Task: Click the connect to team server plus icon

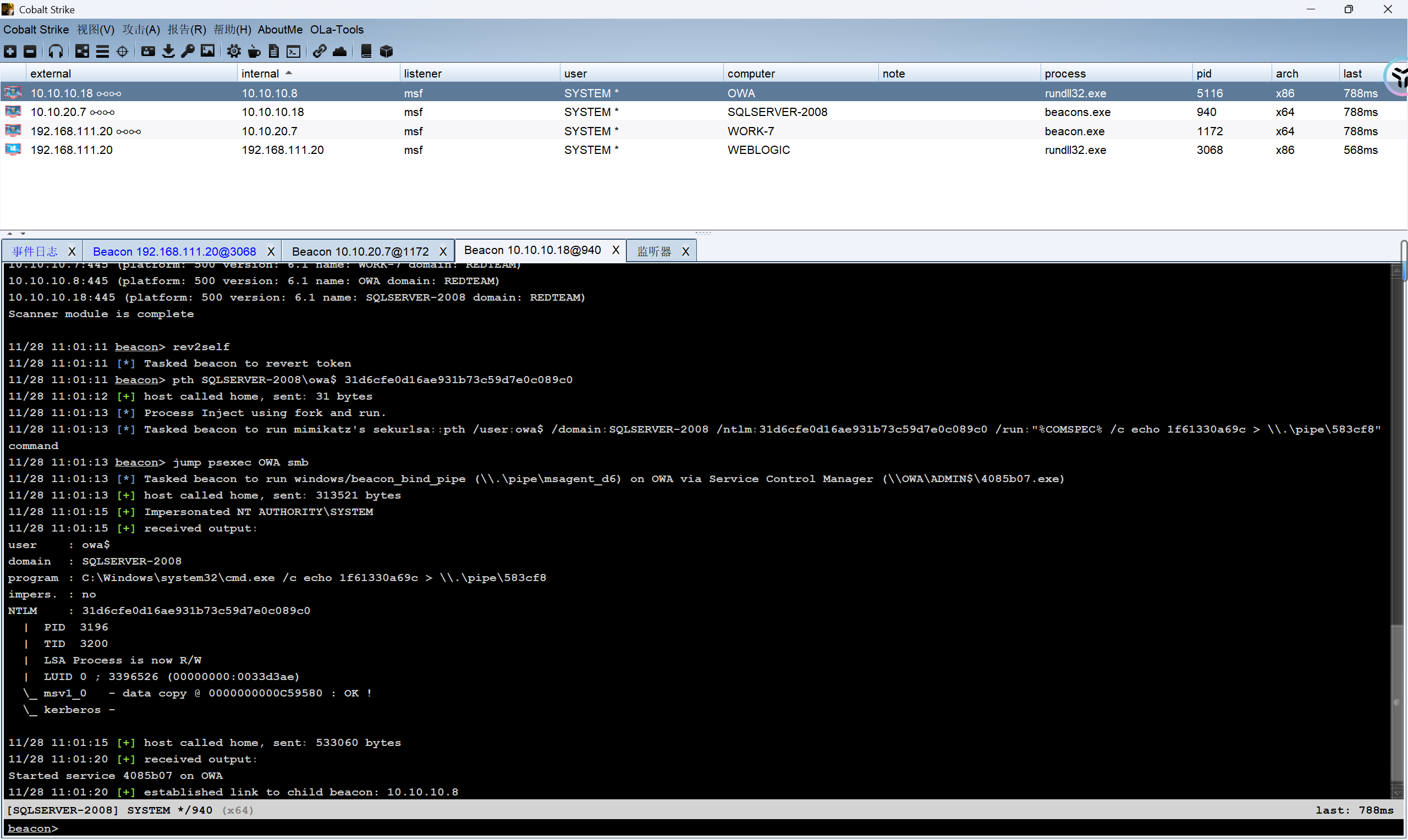Action: point(10,52)
